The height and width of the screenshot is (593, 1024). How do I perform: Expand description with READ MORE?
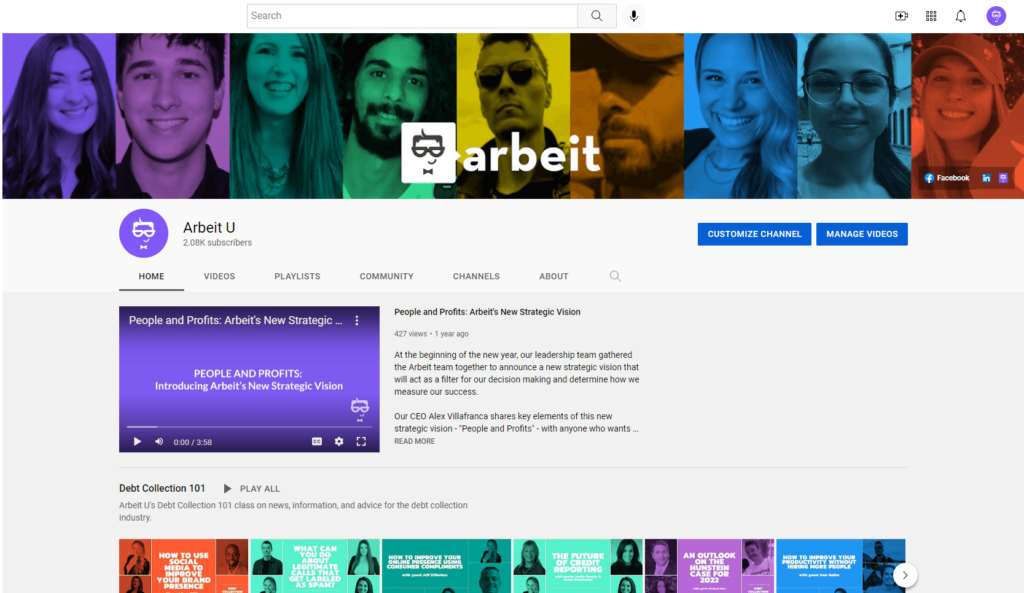414,441
